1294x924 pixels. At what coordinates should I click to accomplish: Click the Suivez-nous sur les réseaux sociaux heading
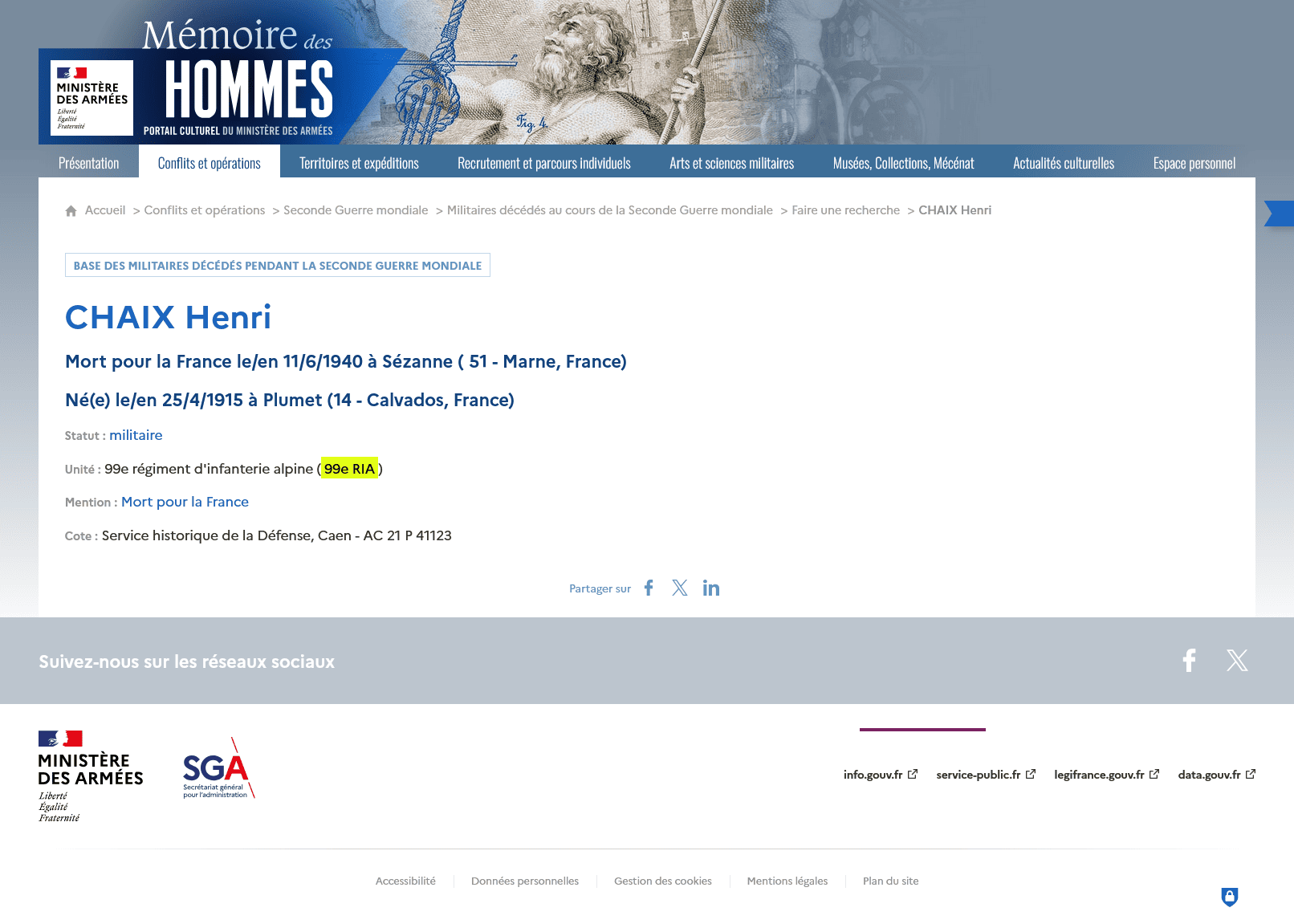coord(187,661)
